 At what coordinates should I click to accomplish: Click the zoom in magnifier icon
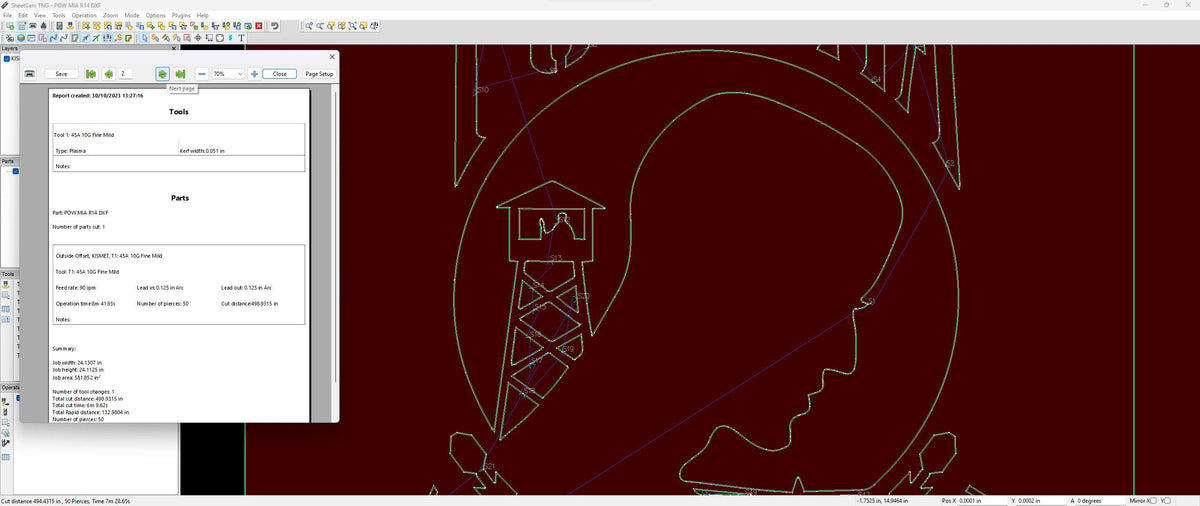[309, 26]
